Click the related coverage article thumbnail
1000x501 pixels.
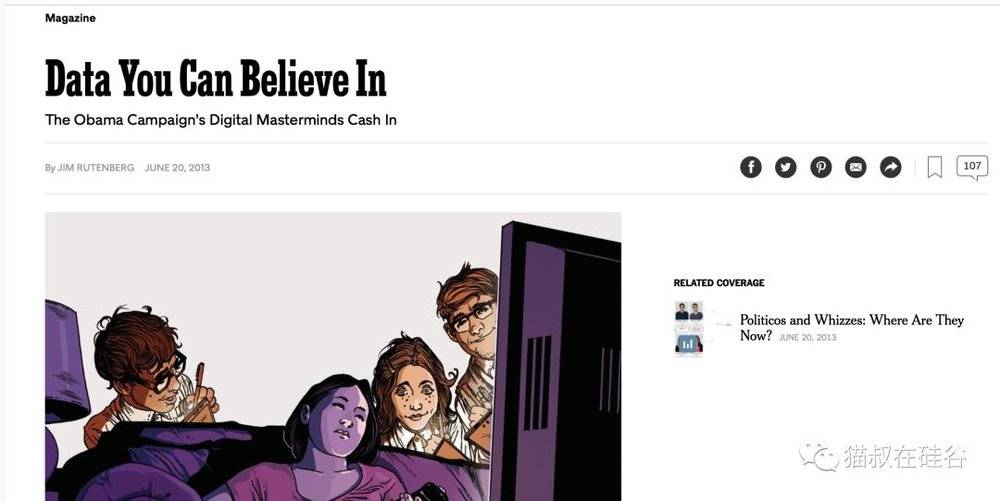point(689,328)
